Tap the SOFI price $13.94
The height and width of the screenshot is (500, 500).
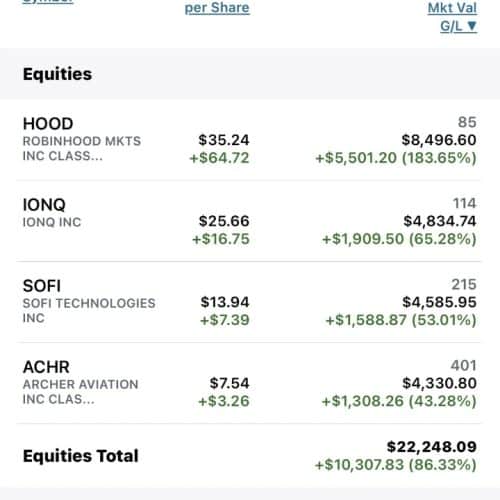tap(225, 302)
